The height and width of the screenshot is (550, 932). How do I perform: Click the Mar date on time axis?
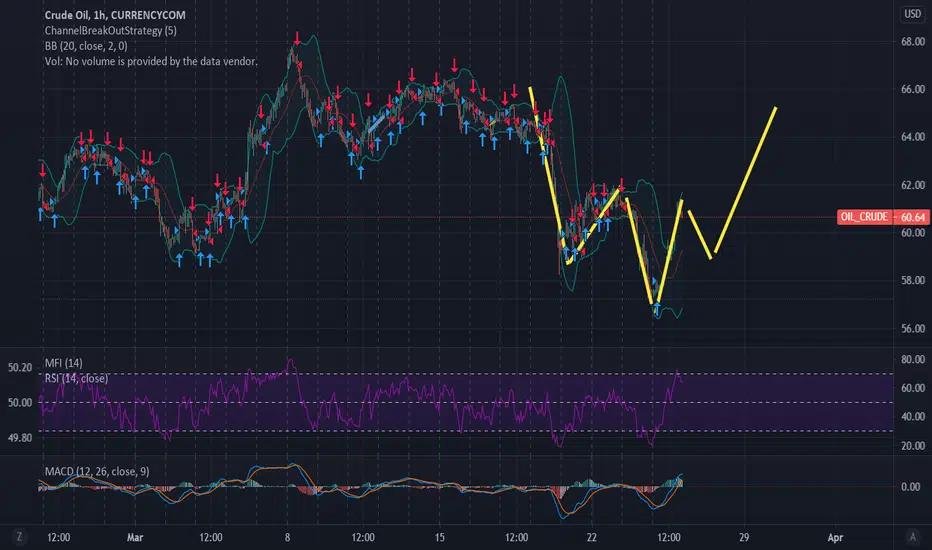pos(135,538)
